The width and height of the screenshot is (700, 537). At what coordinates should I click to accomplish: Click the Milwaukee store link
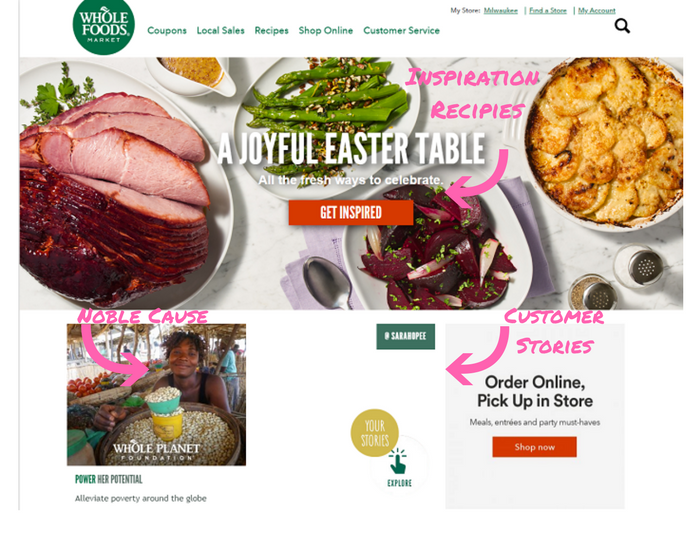click(501, 10)
